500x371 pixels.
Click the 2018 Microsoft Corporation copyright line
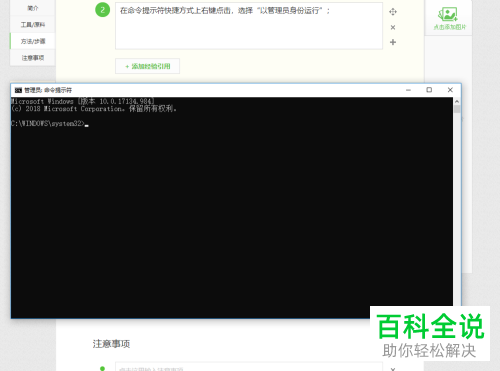(94, 109)
